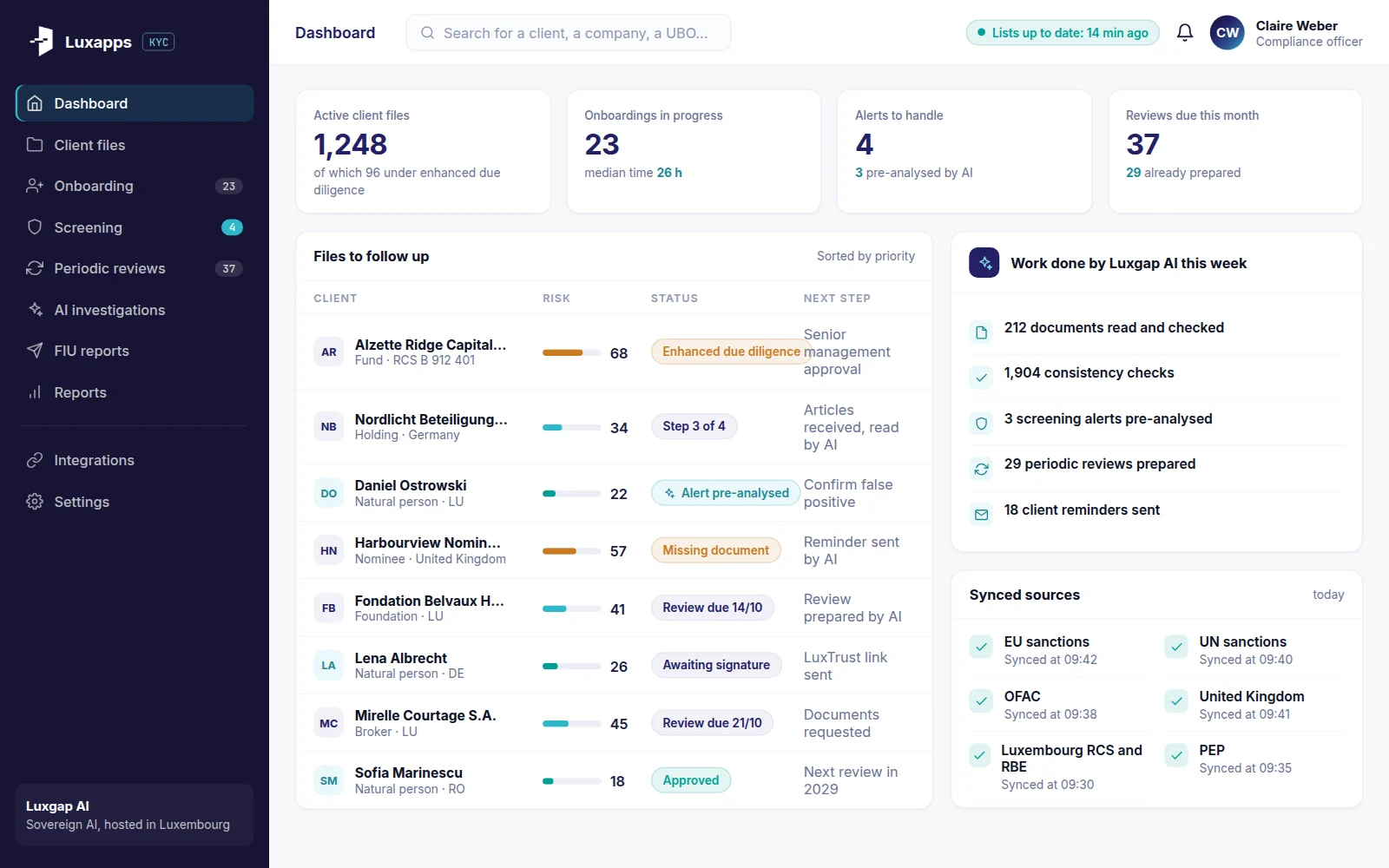The height and width of the screenshot is (868, 1389).
Task: Click the Luxgap AI sovereign info card
Action: click(135, 815)
